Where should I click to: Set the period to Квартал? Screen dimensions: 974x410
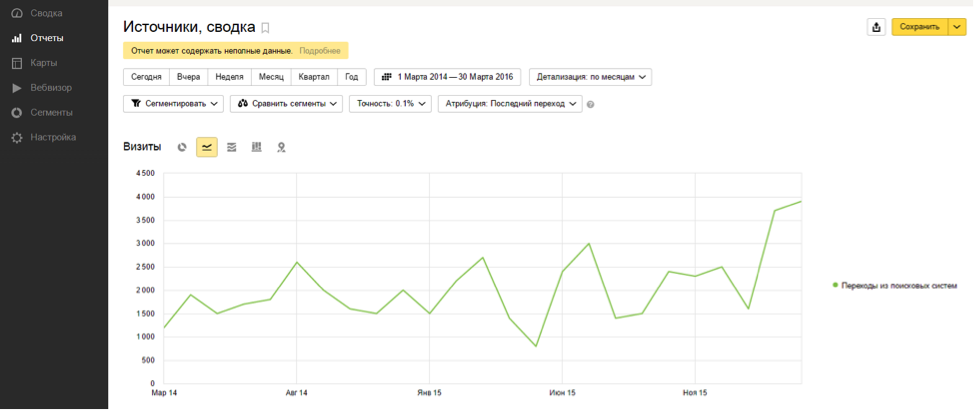click(314, 77)
